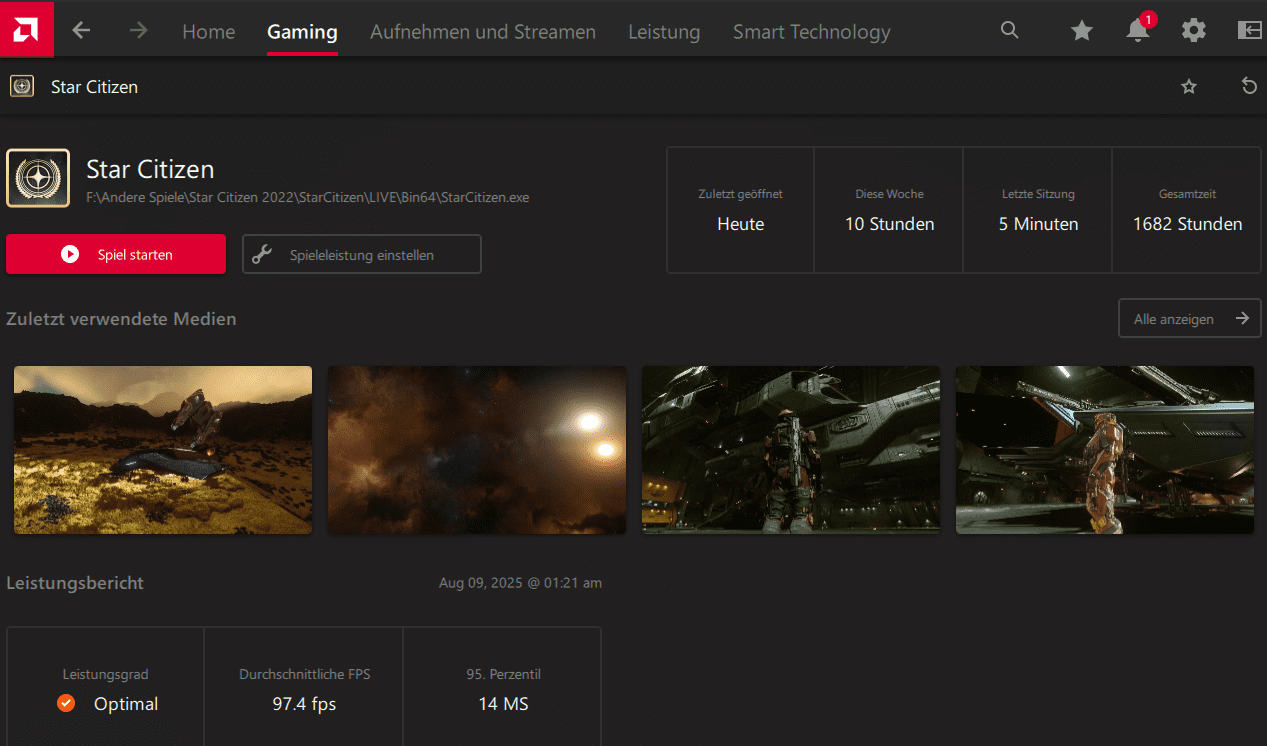Click the StarCitizen.exe file path
Screen dimensions: 1267x746
(308, 197)
